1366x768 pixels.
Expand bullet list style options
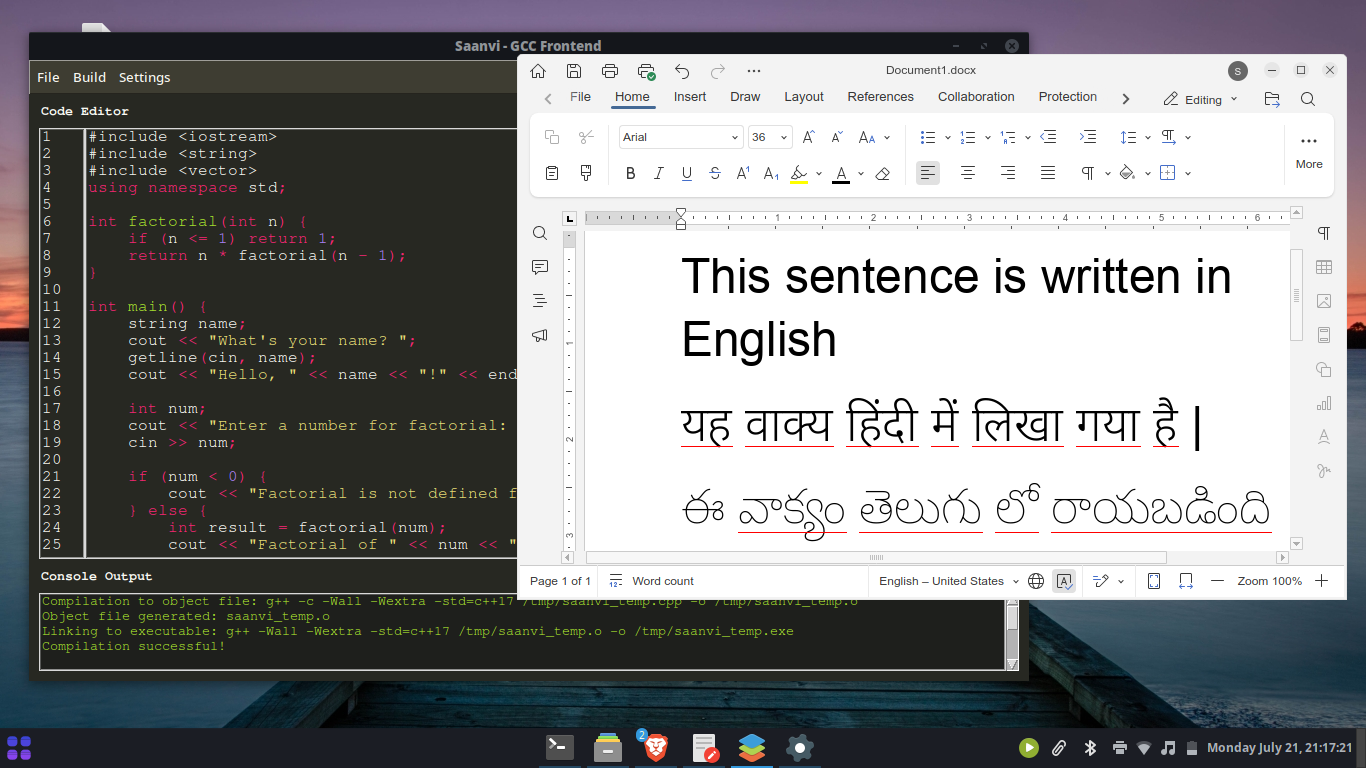947,137
